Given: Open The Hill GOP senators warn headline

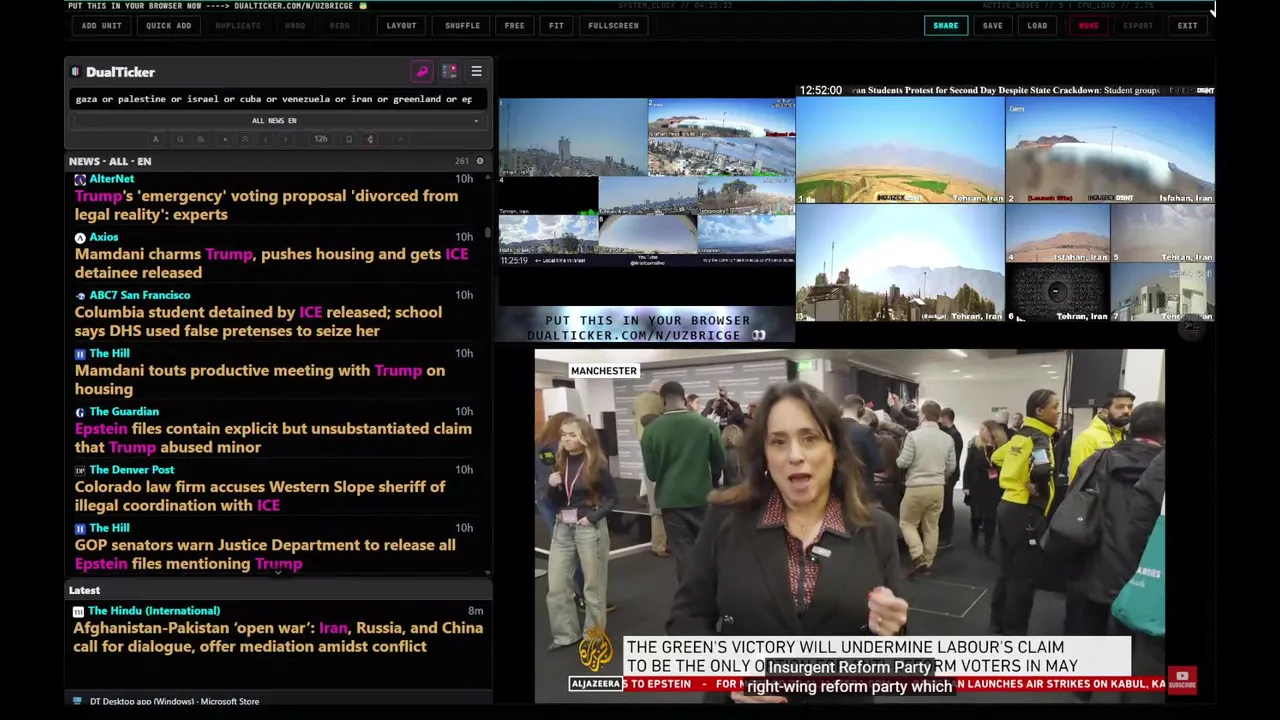Looking at the screenshot, I should [x=265, y=554].
